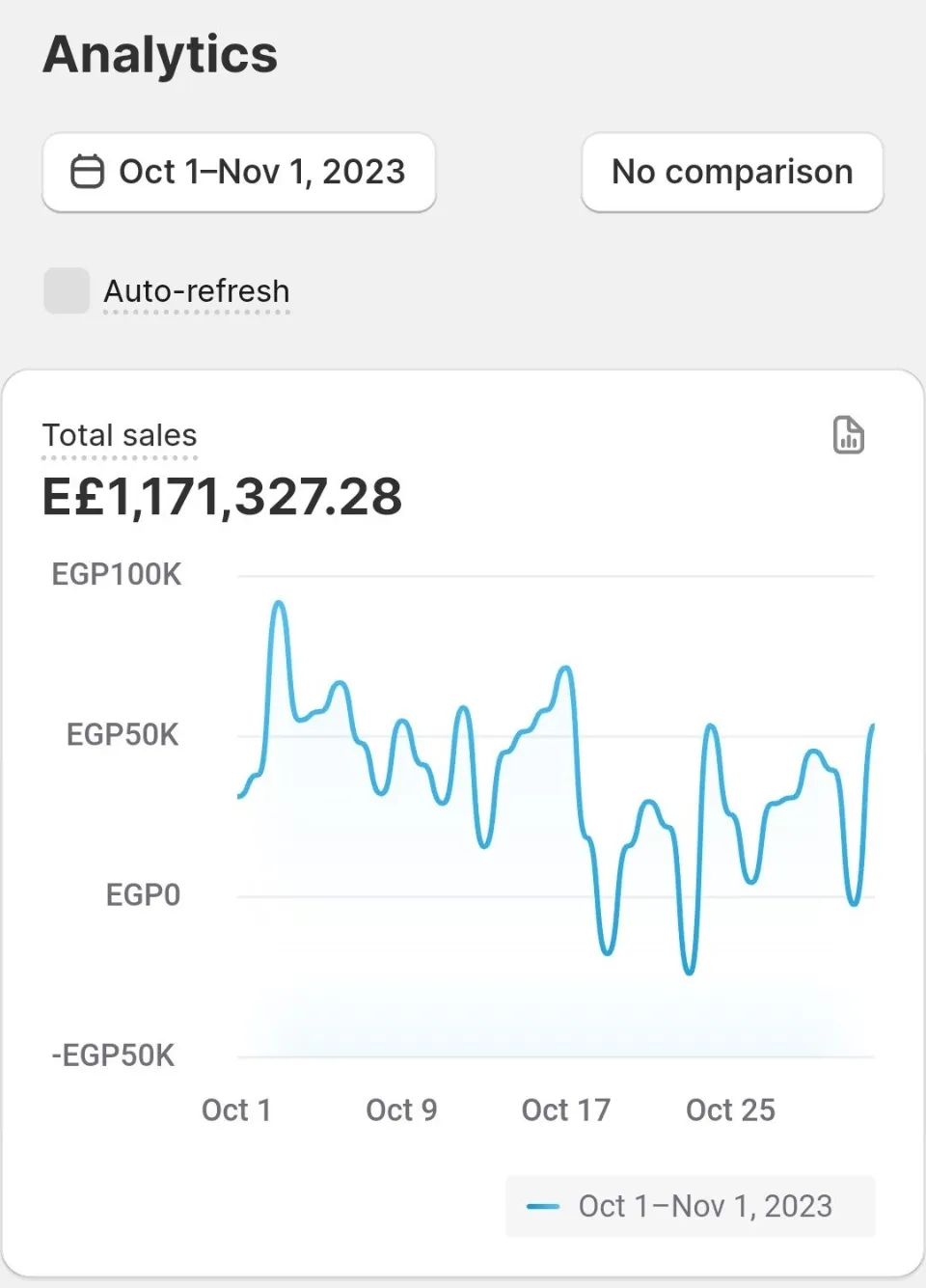Open the No comparison selector
The height and width of the screenshot is (1288, 926).
tap(732, 172)
